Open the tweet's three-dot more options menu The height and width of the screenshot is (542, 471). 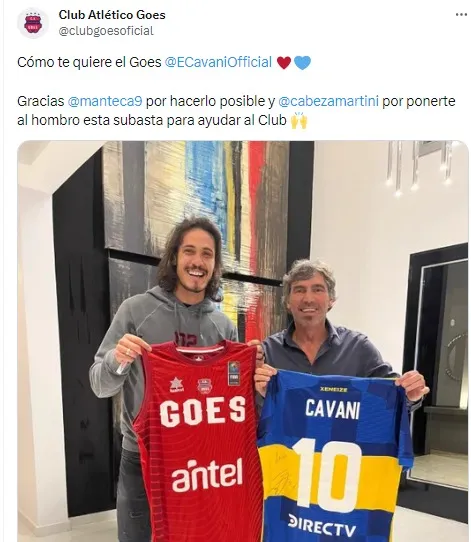[461, 15]
